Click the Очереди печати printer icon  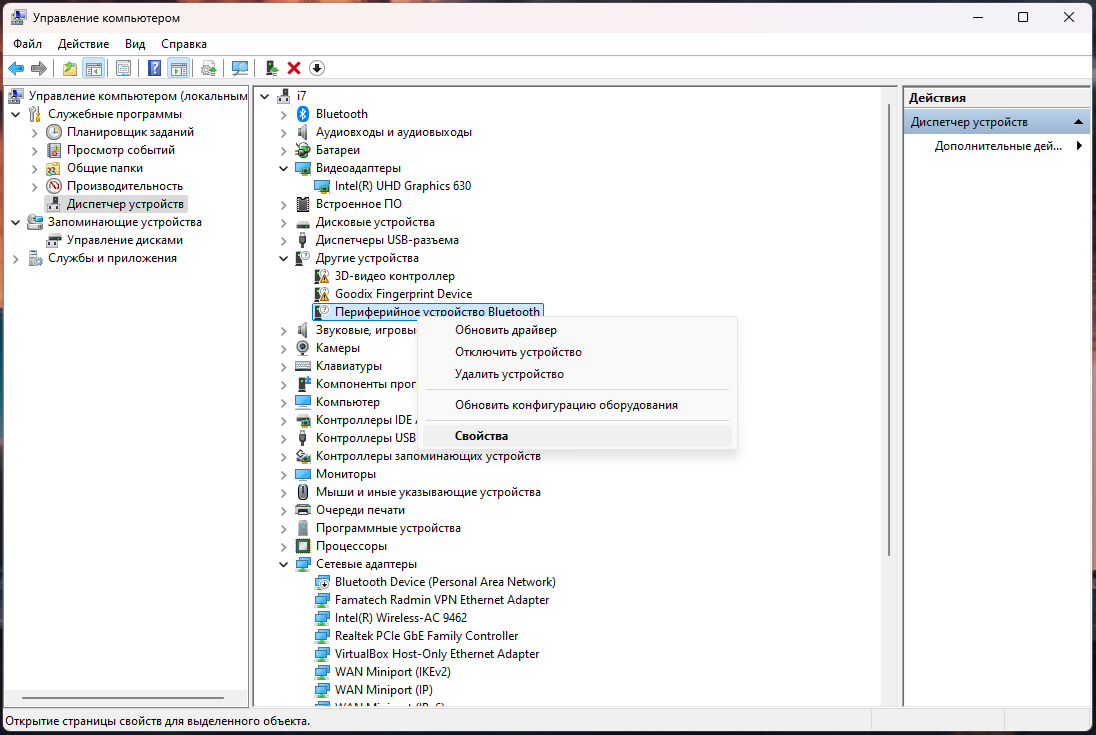click(303, 510)
